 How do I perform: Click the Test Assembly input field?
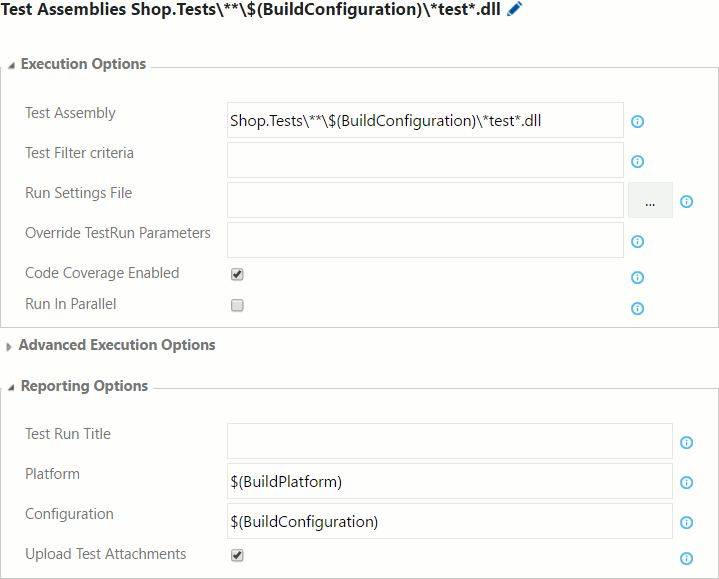(425, 120)
